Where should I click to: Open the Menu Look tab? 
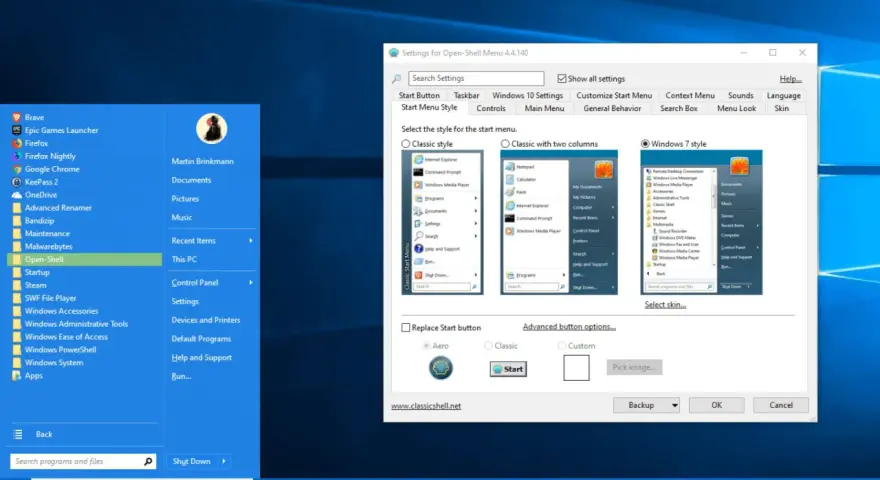(736, 108)
